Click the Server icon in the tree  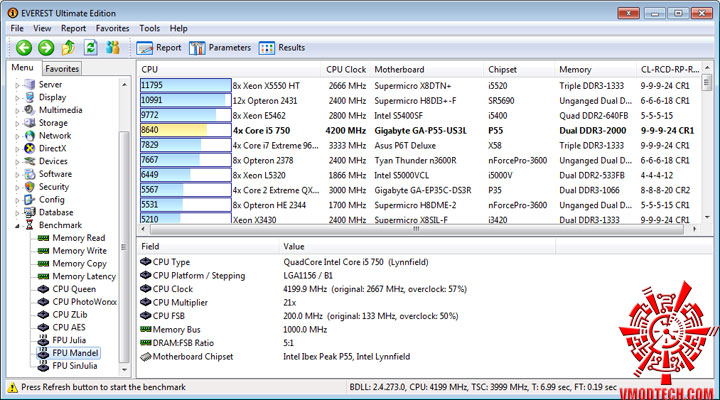pos(30,85)
